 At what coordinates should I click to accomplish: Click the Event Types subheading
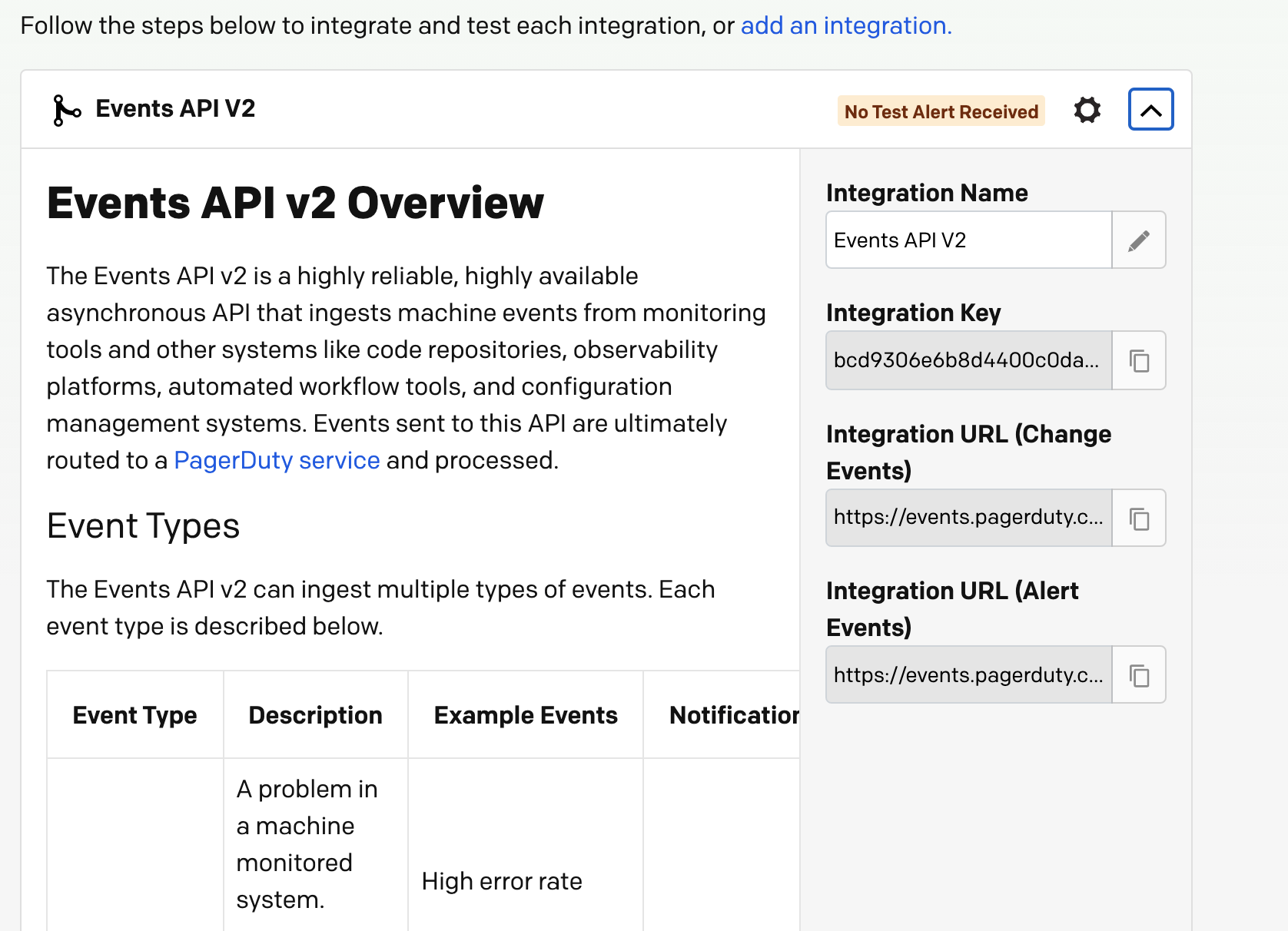143,526
